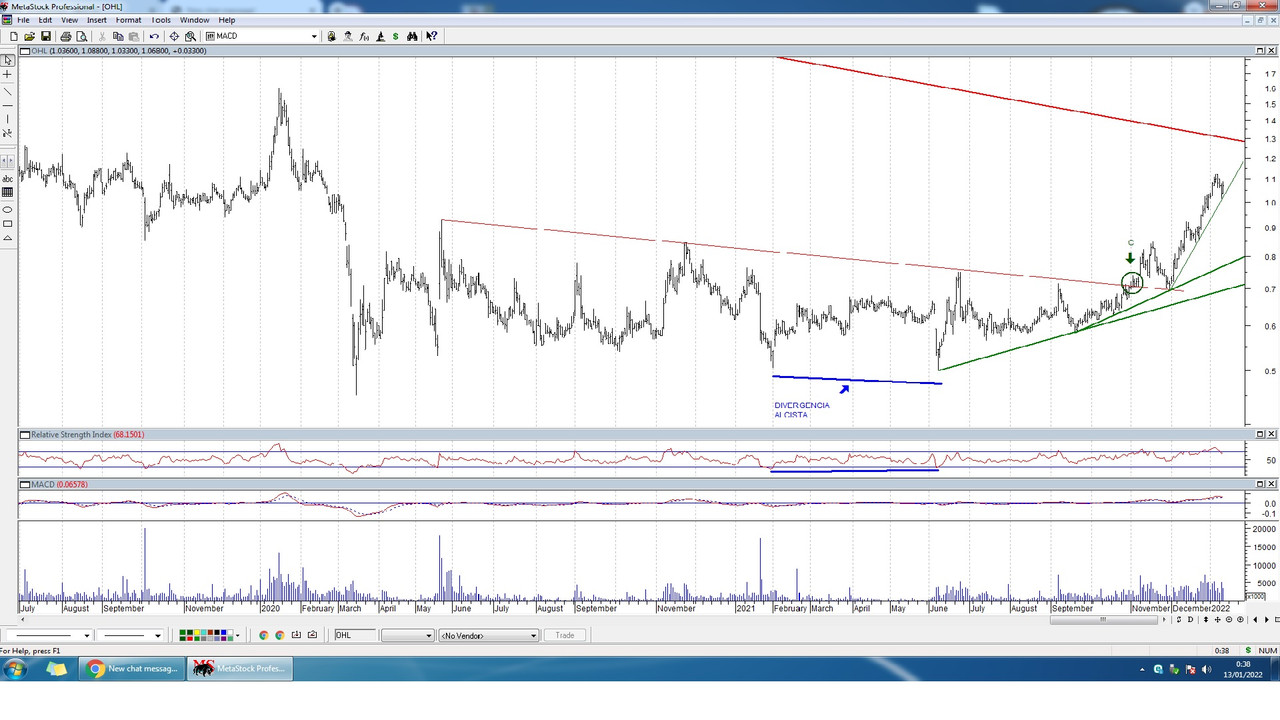Click the camera snapshot icon in bottom toolbar
This screenshot has width=1280, height=720.
312,635
